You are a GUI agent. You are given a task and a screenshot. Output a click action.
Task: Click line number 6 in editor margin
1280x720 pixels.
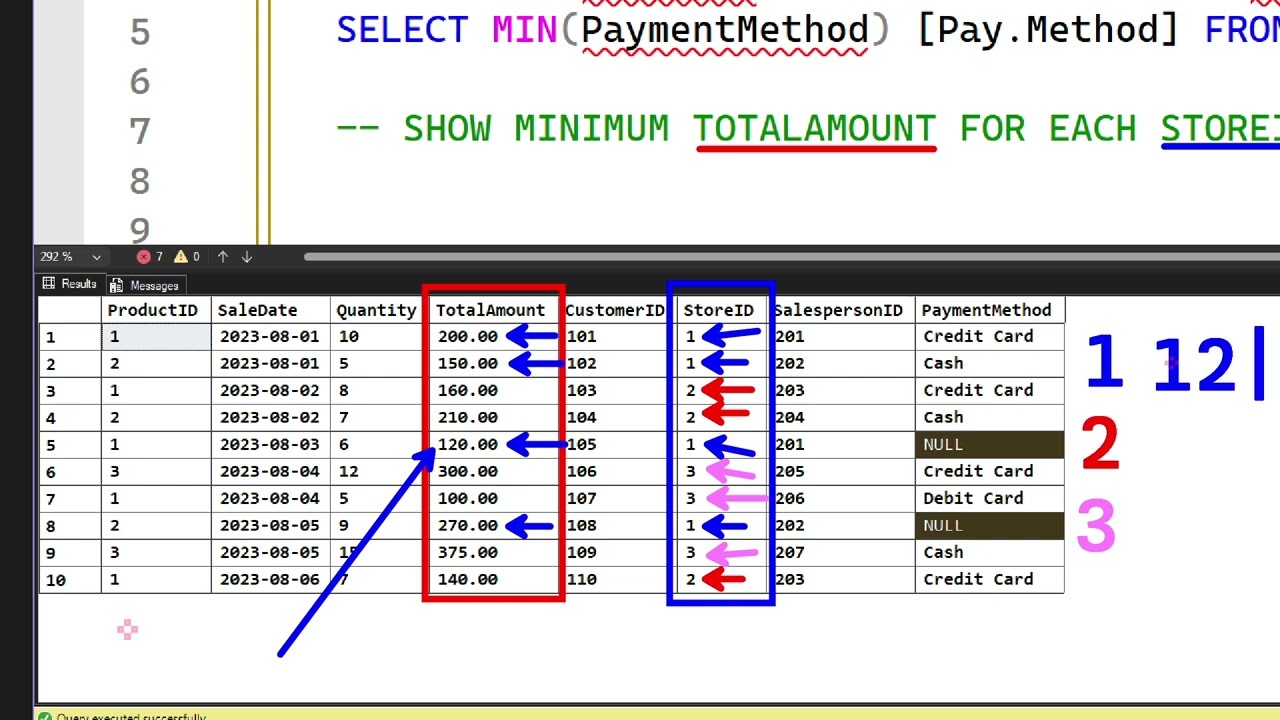click(x=139, y=82)
